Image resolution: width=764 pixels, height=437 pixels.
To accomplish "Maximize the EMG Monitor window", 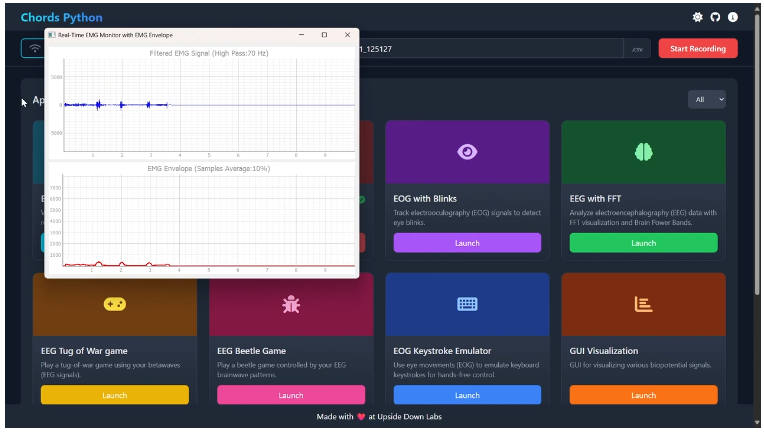I will (325, 35).
